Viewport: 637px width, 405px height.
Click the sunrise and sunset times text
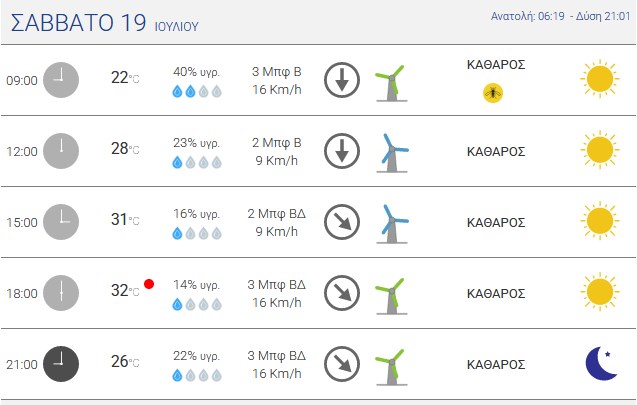coord(560,16)
